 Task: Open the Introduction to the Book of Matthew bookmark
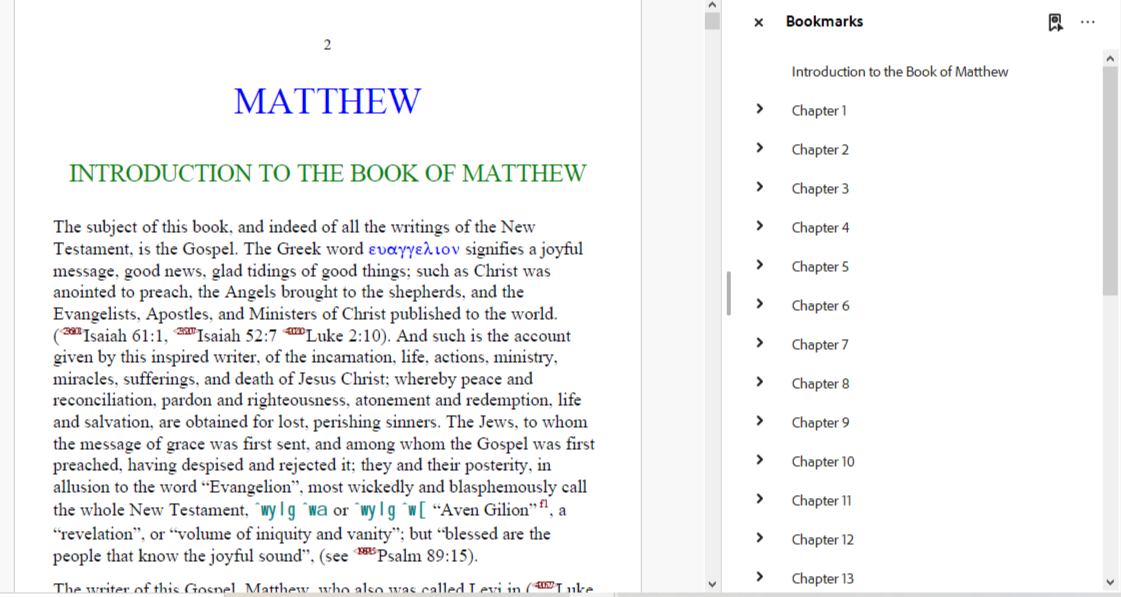click(899, 72)
